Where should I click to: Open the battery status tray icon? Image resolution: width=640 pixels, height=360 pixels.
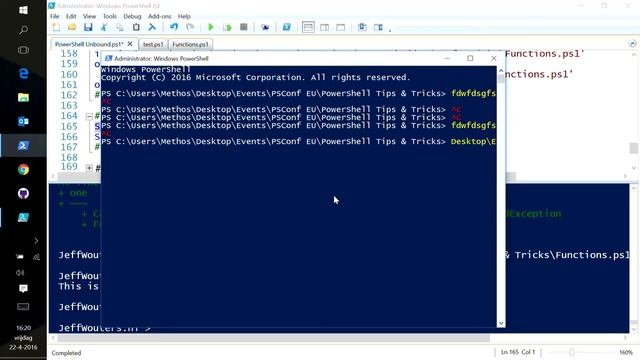click(20, 257)
